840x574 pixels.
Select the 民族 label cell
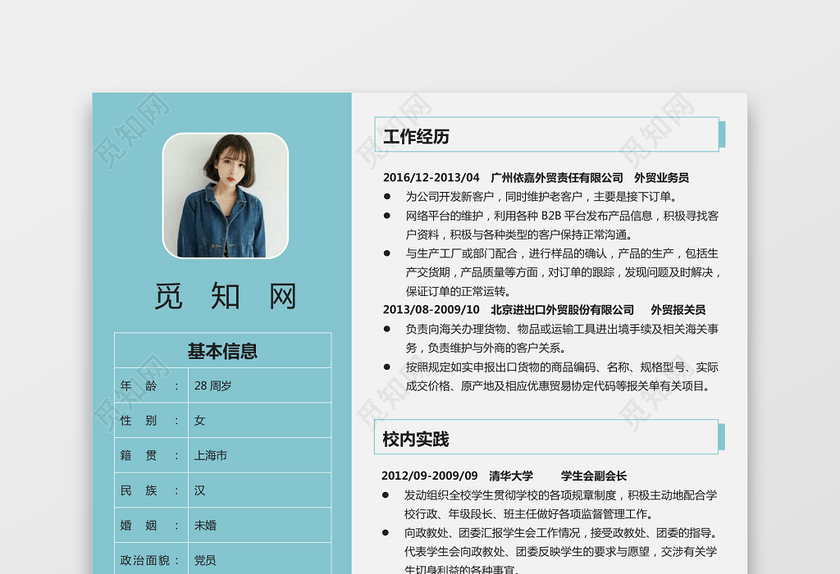point(151,490)
